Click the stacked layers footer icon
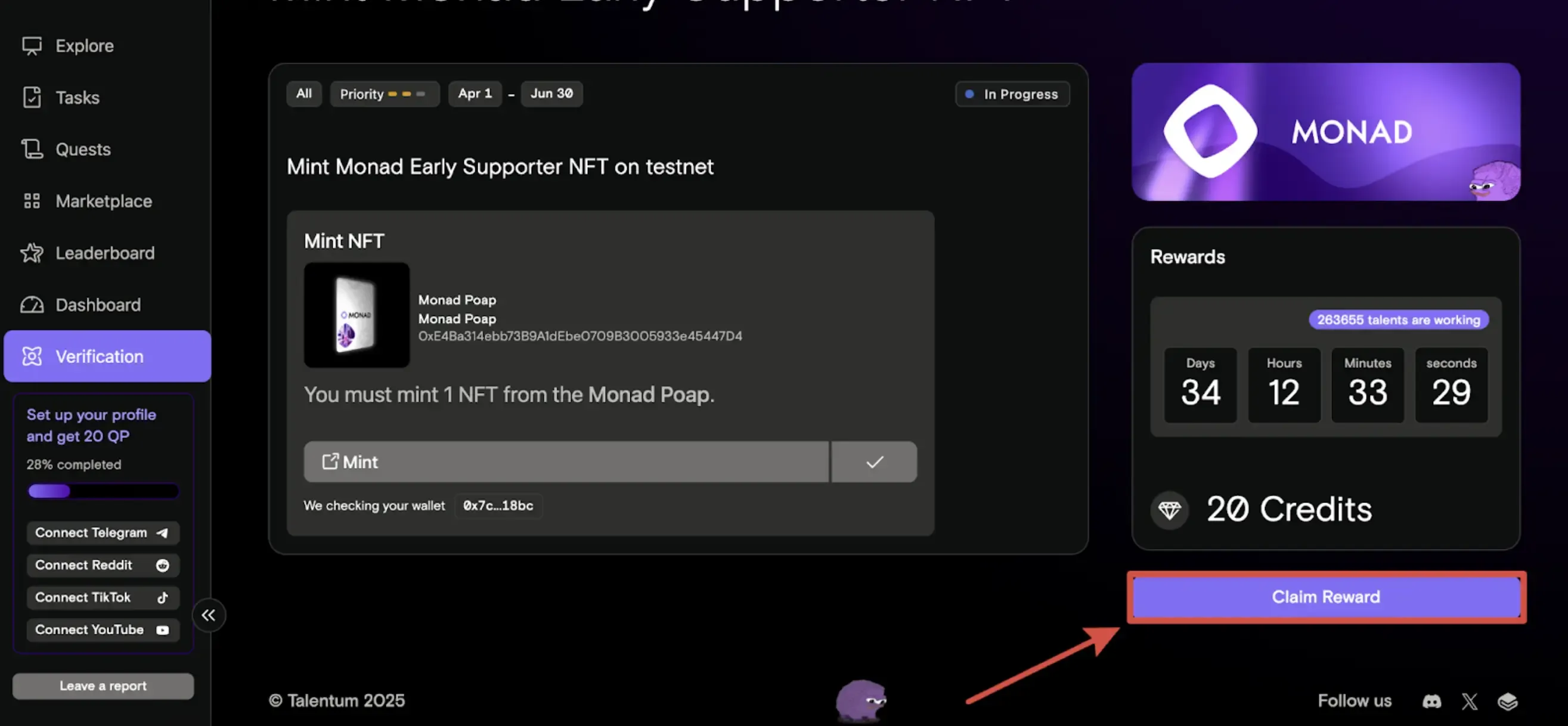 (1507, 701)
